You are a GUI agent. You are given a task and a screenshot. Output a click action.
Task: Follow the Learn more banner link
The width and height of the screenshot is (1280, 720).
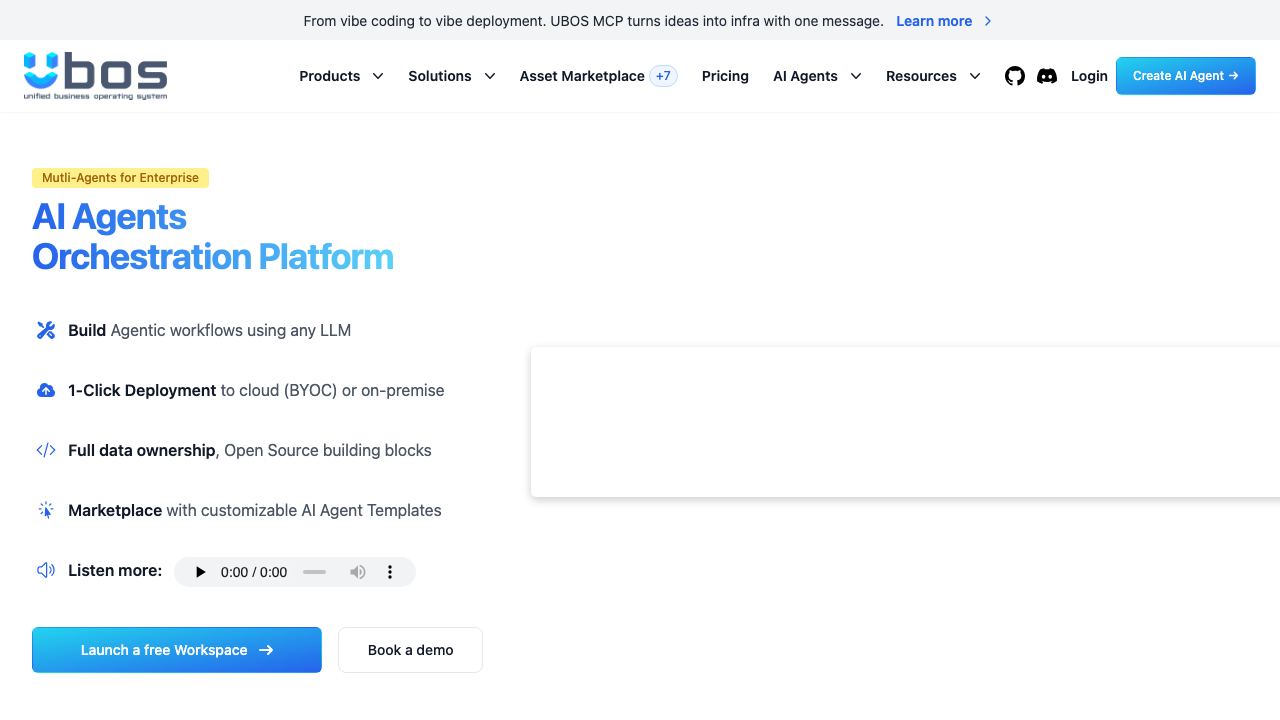point(934,21)
